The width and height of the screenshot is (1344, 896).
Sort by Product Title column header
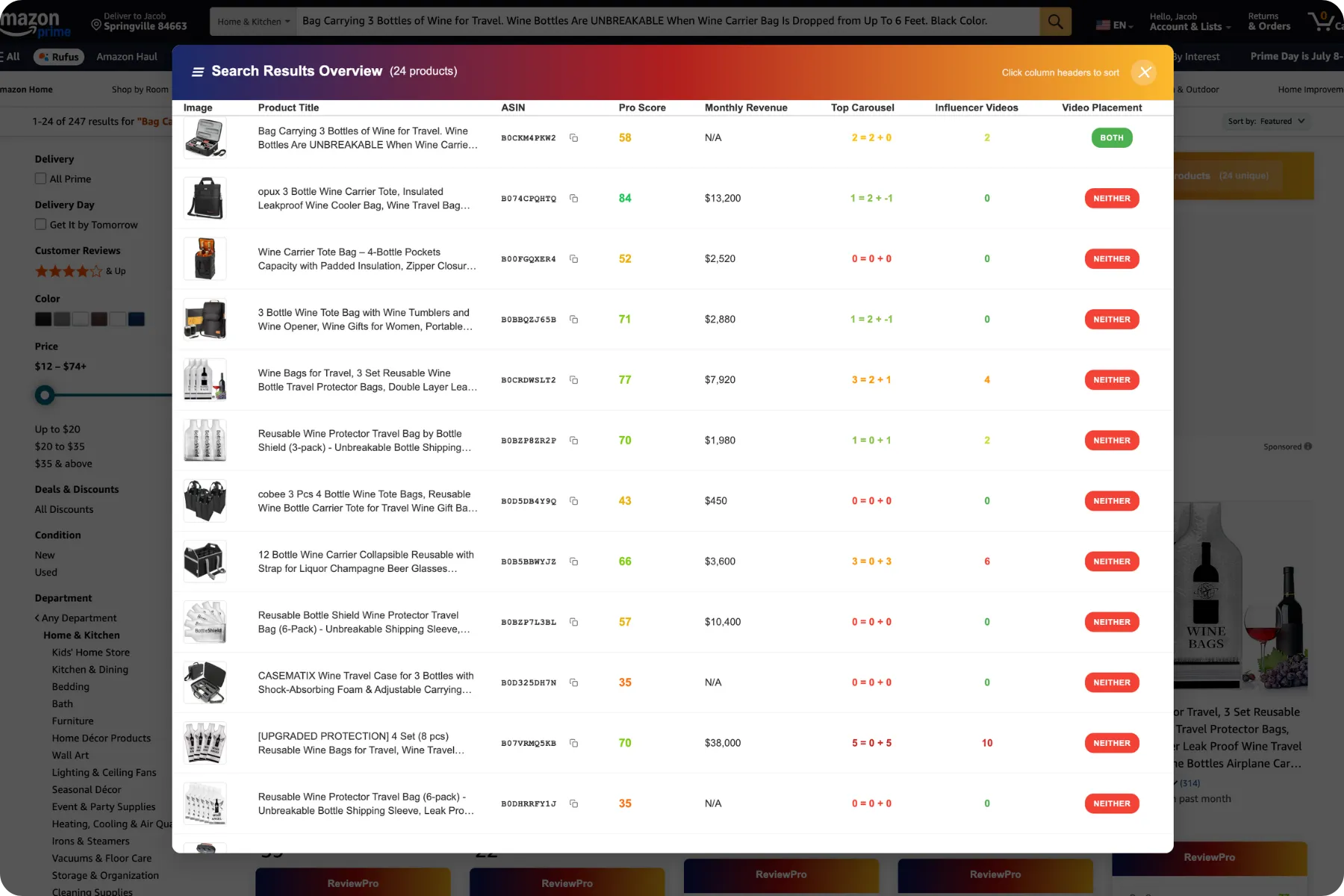pyautogui.click(x=288, y=108)
